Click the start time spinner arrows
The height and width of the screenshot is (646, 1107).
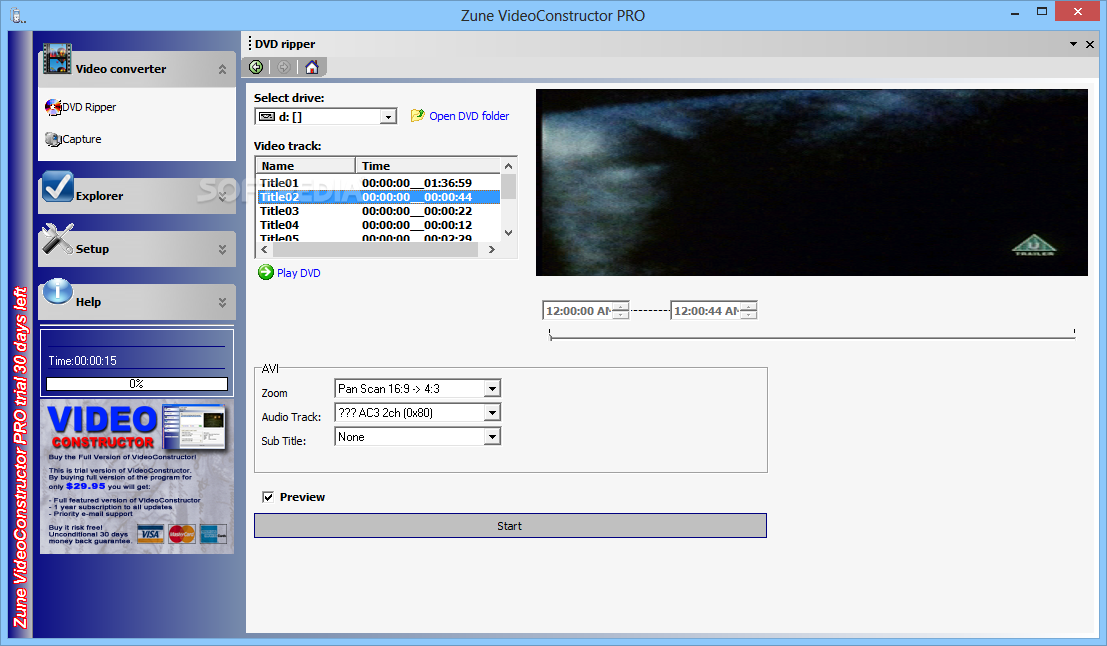621,311
